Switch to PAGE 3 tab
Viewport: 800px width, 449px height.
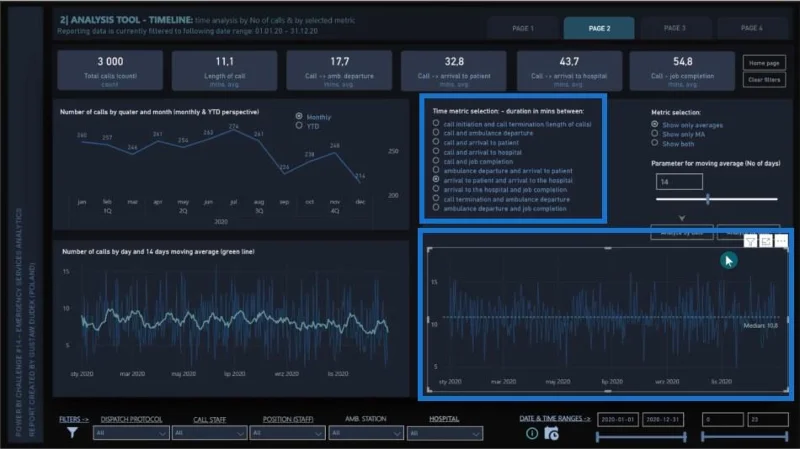(674, 28)
